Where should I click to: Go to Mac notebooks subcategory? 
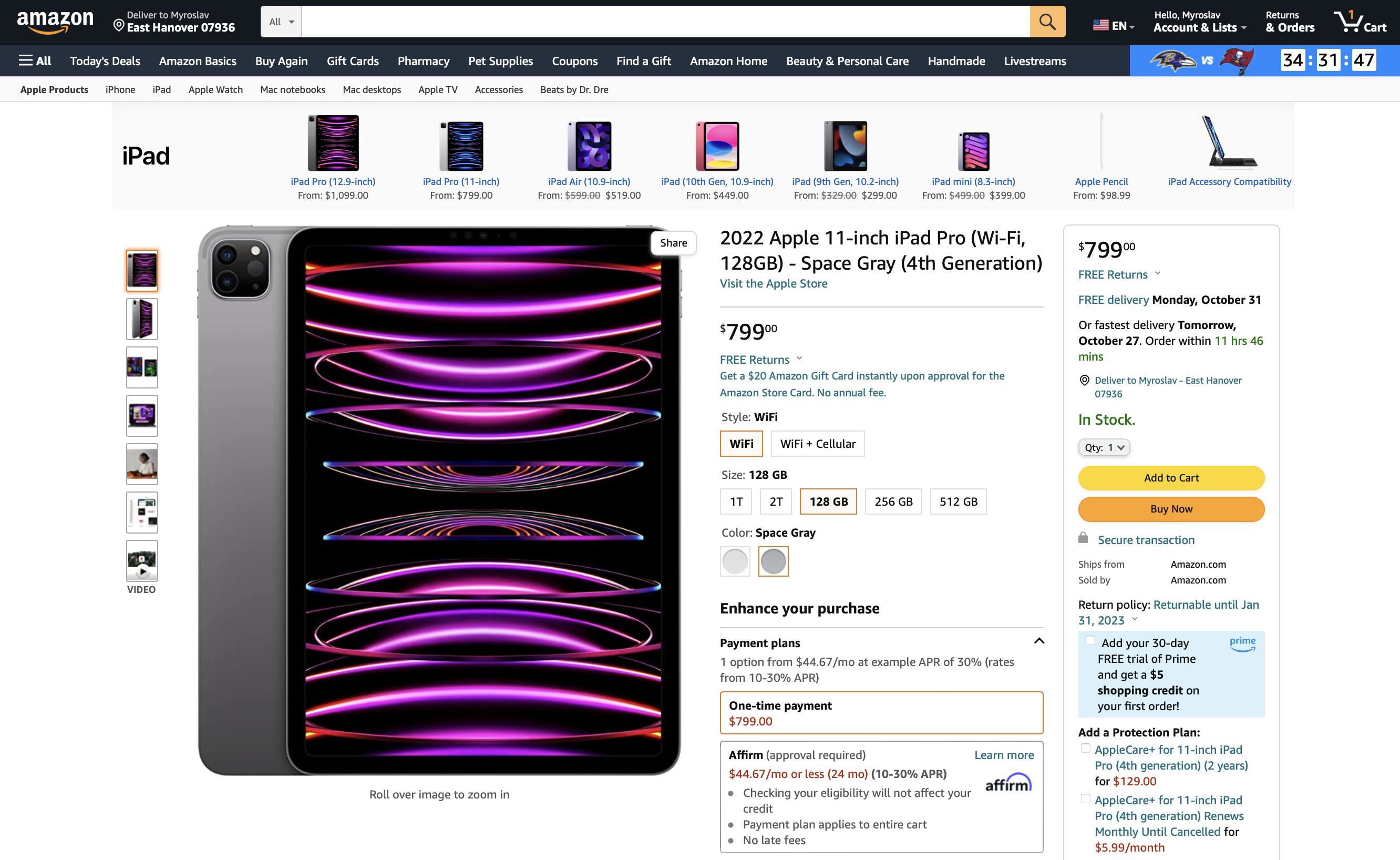(292, 89)
